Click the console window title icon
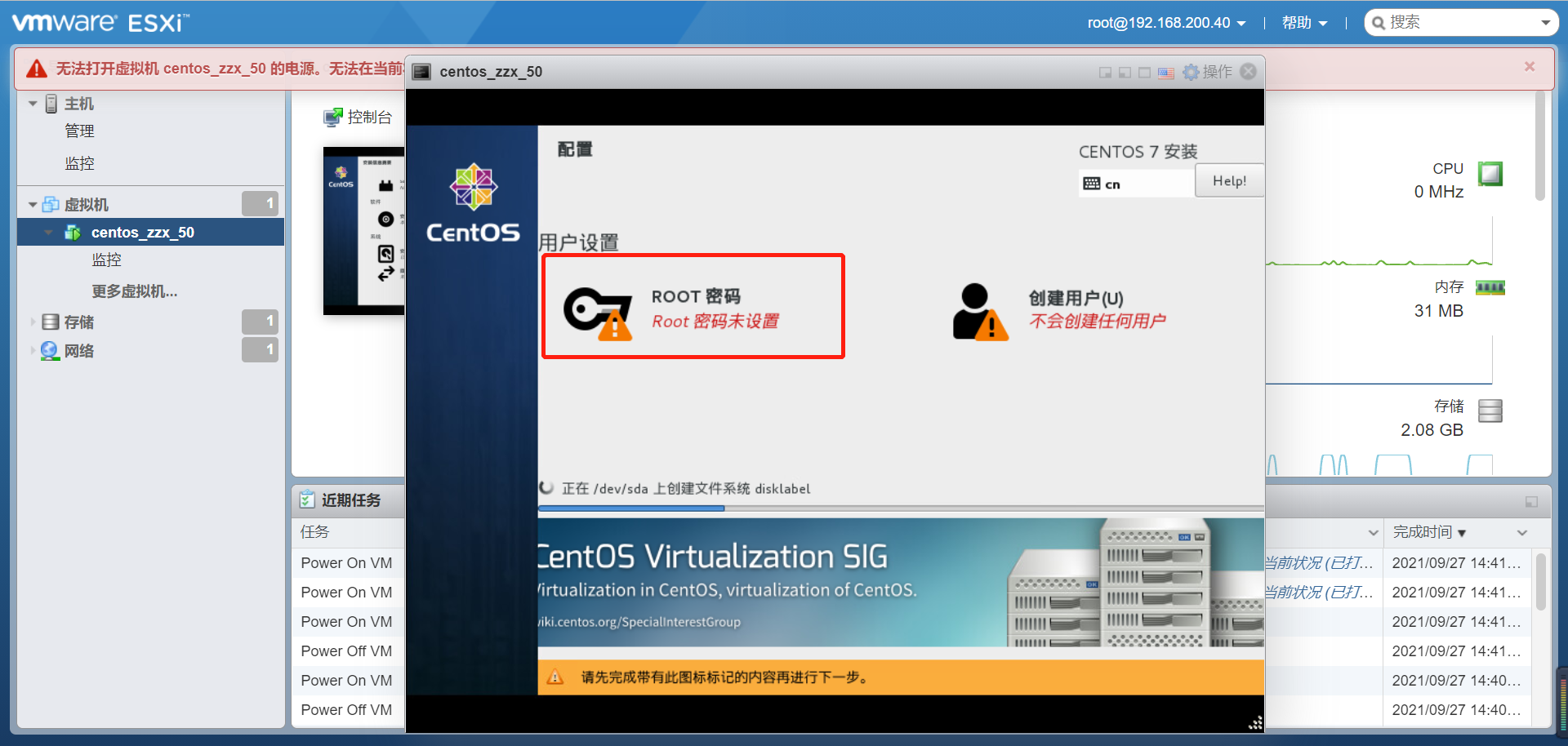The height and width of the screenshot is (746, 1568). (x=421, y=72)
